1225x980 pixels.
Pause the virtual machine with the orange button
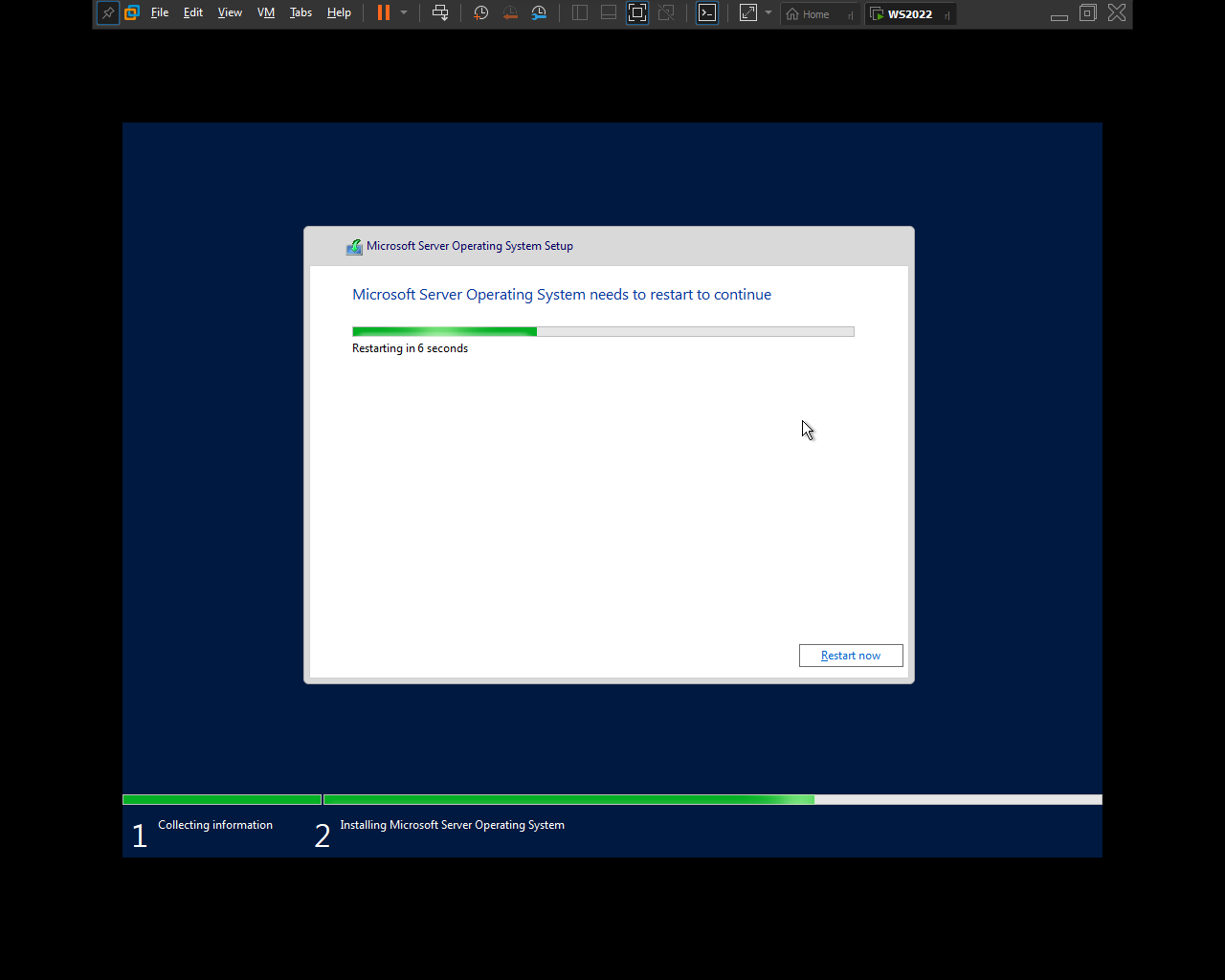click(x=384, y=13)
